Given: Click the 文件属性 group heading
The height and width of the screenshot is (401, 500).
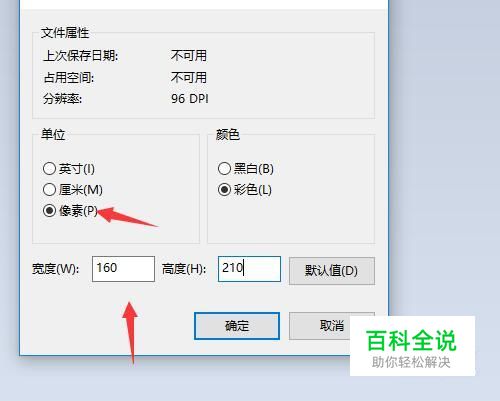Looking at the screenshot, I should (x=65, y=33).
